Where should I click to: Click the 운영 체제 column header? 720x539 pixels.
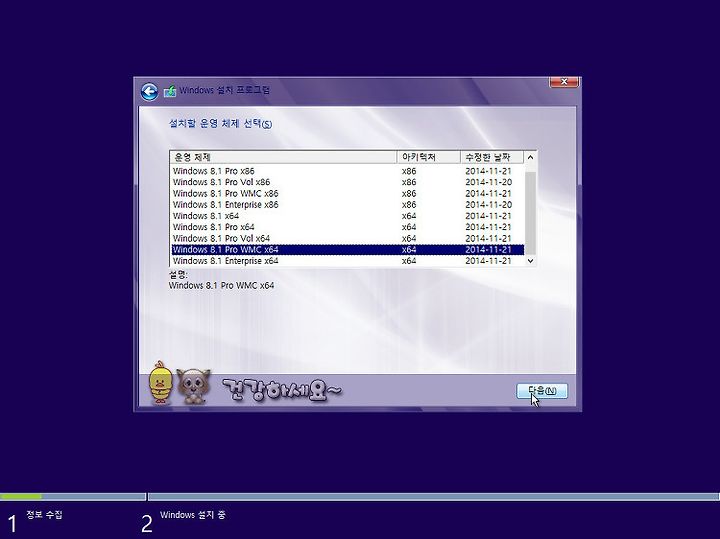pos(283,157)
